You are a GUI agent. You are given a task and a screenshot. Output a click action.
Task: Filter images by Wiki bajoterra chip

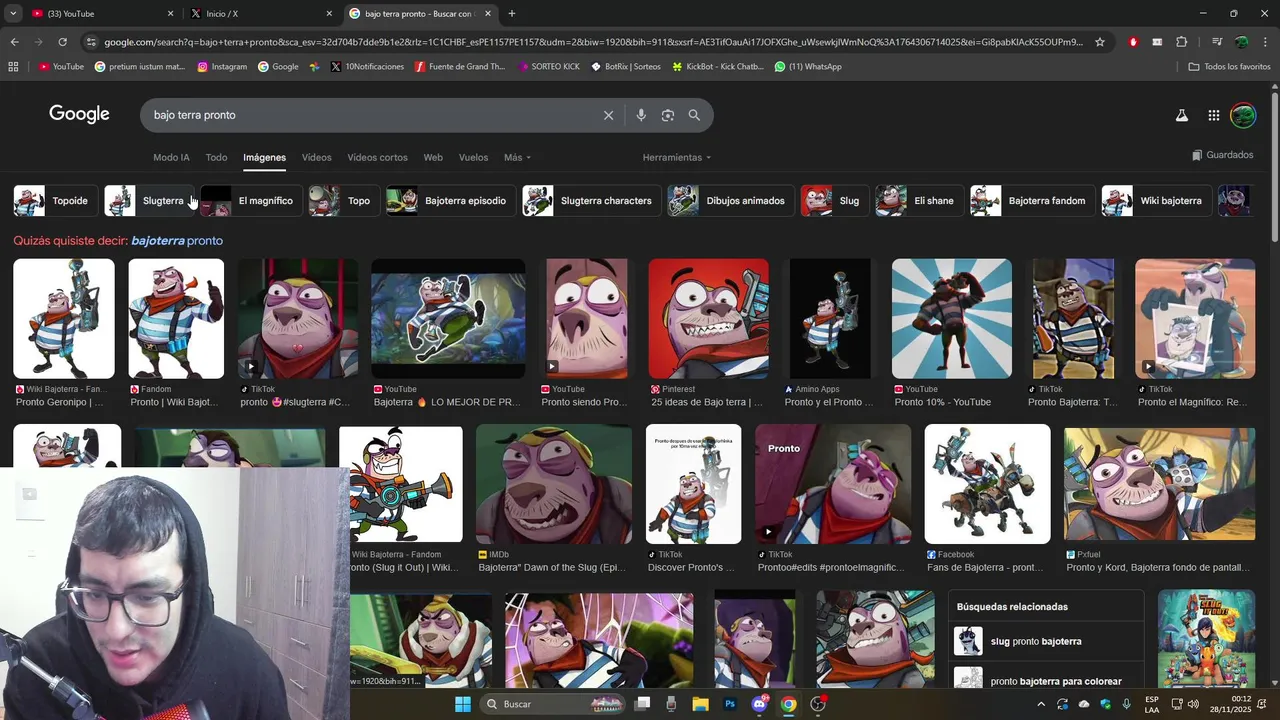pyautogui.click(x=1156, y=200)
